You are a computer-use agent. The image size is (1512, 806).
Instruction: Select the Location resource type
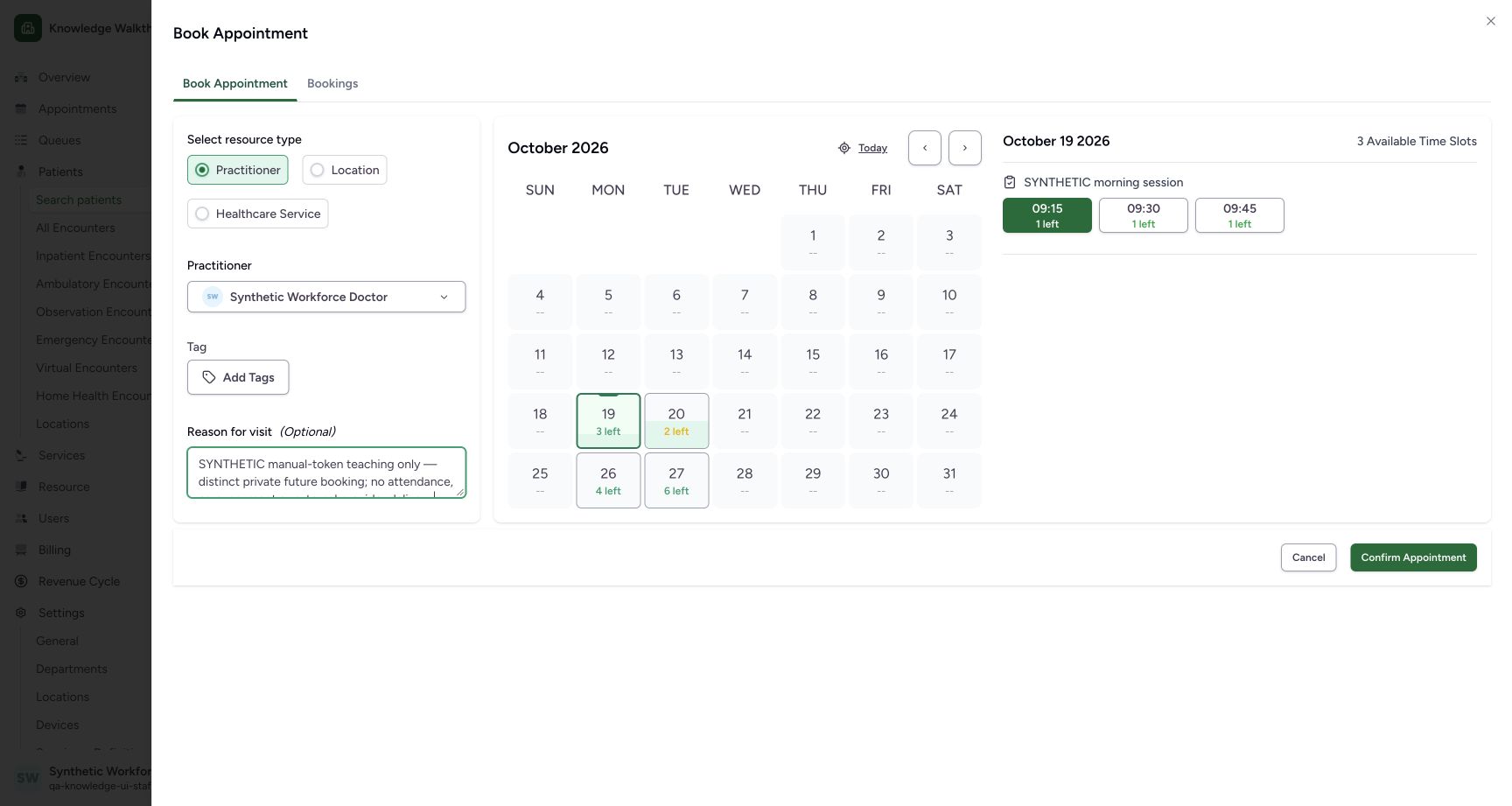[x=345, y=170]
